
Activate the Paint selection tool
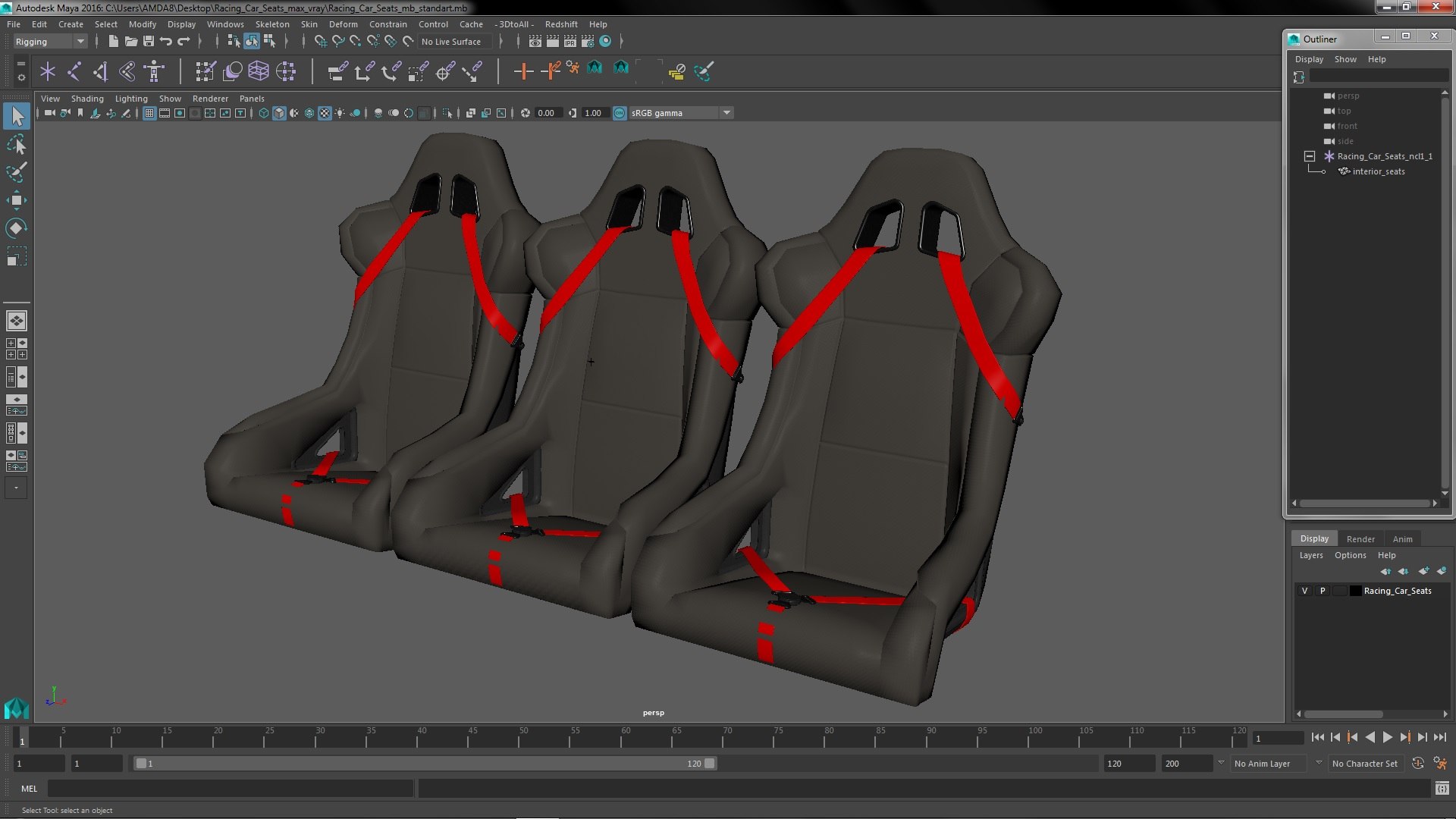click(x=17, y=172)
